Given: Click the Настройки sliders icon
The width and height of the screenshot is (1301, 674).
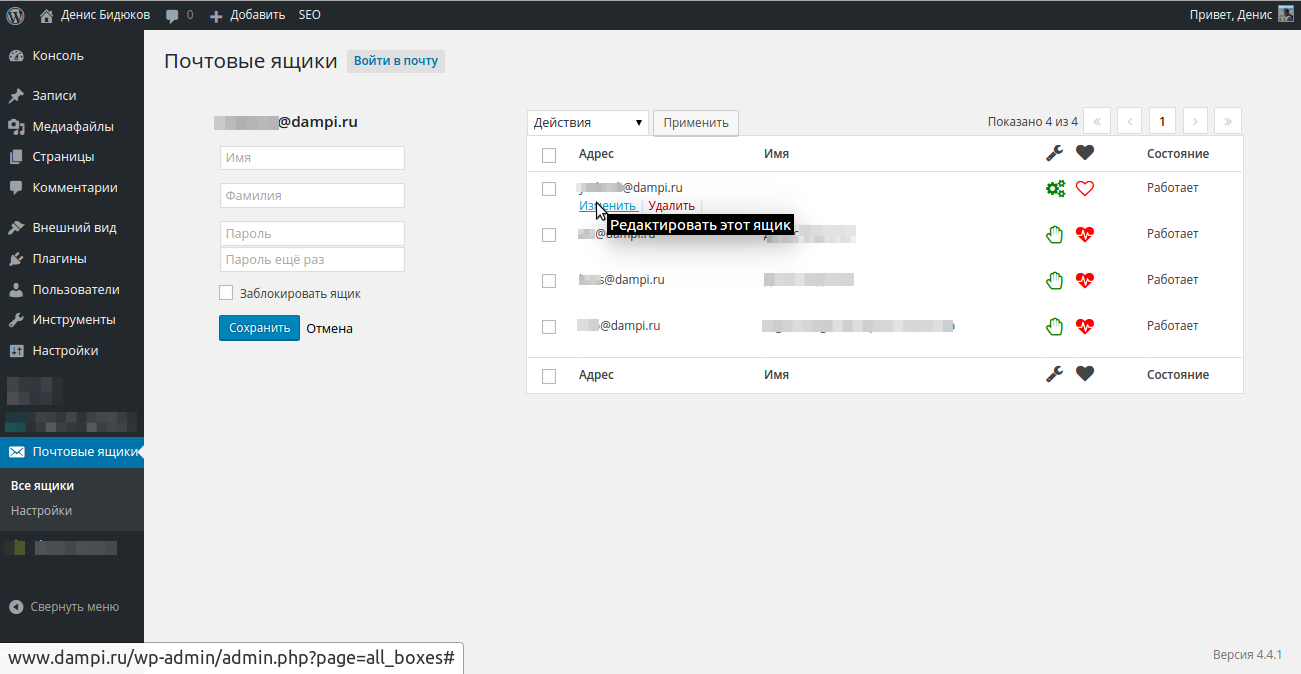Looking at the screenshot, I should 16,351.
